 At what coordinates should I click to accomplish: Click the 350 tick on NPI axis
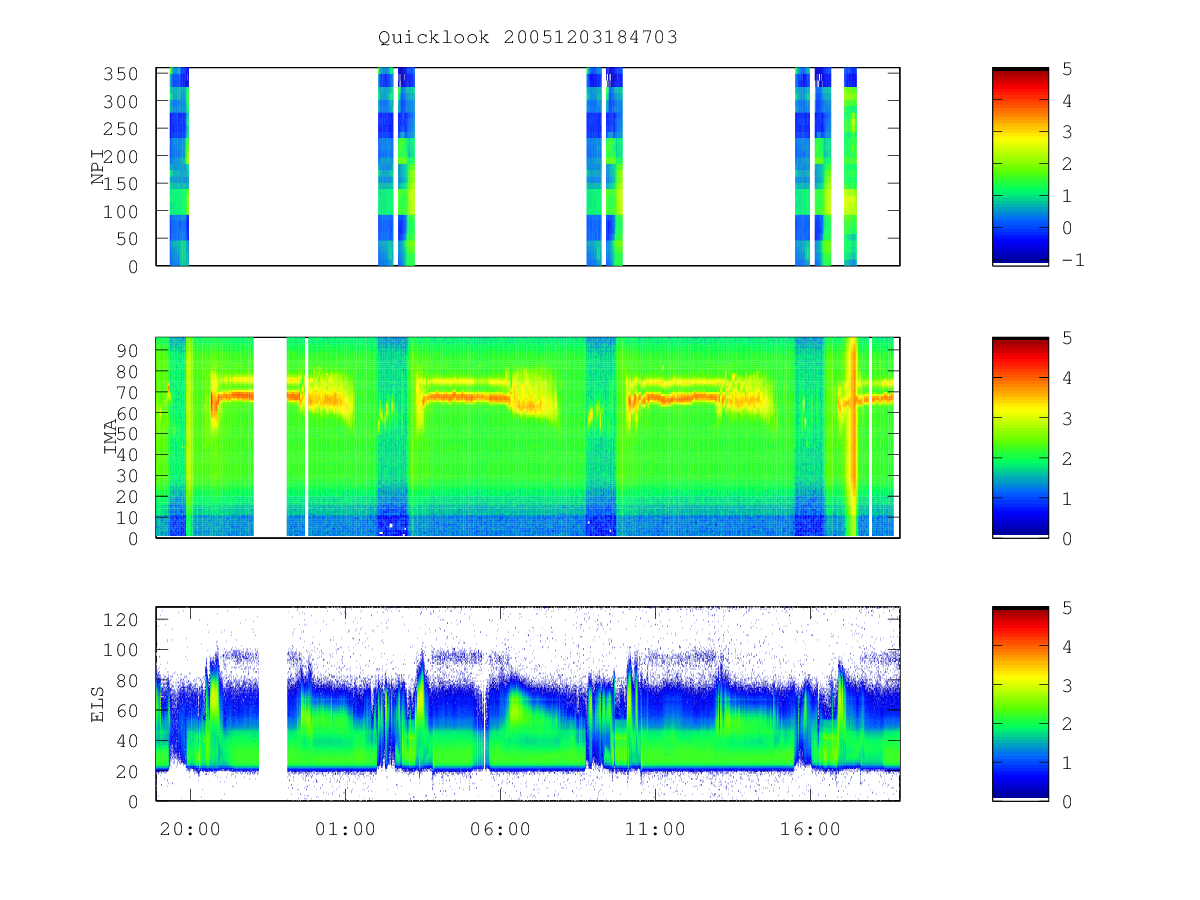[x=121, y=74]
